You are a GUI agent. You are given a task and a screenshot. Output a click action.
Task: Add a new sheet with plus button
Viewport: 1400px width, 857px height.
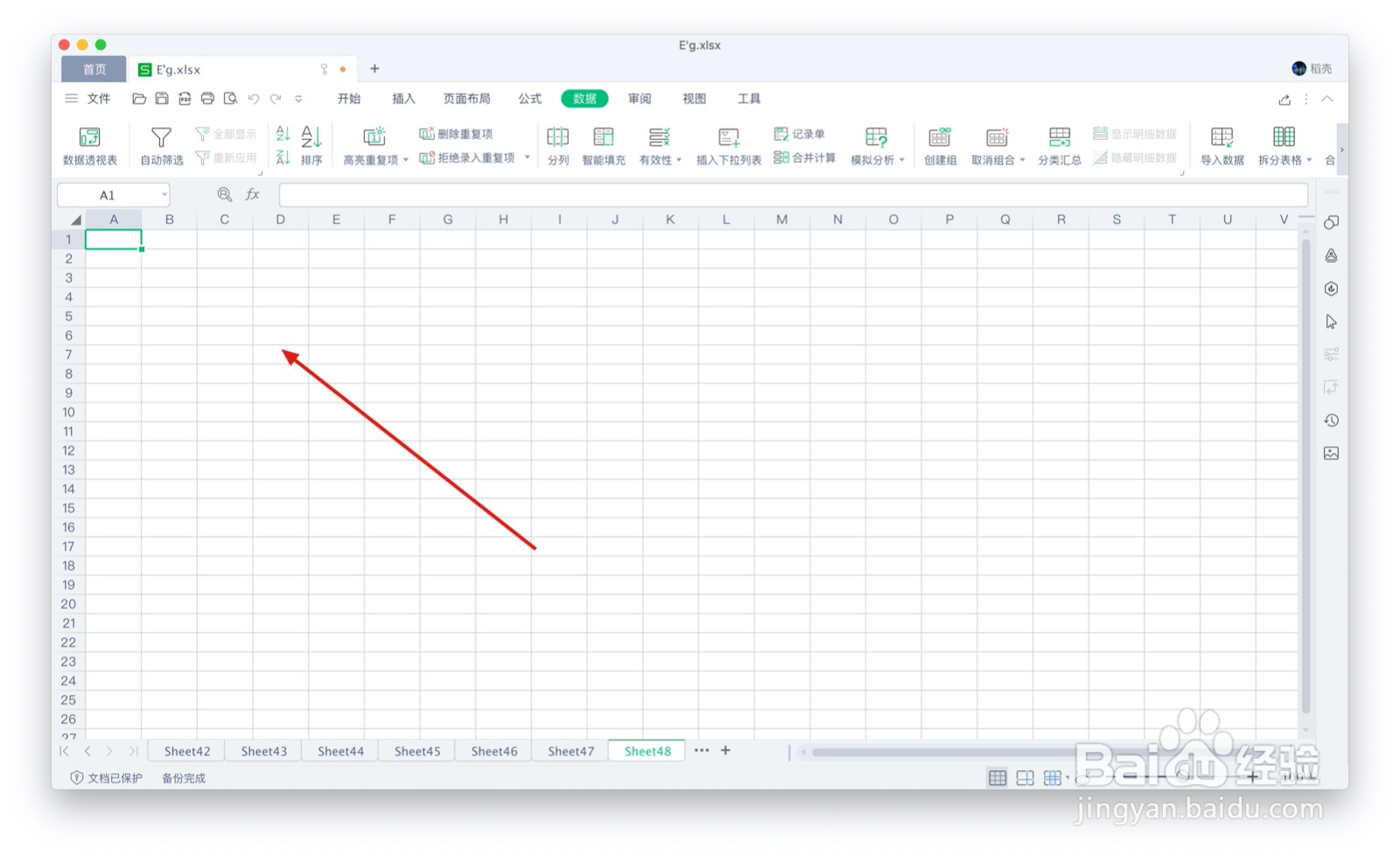[x=725, y=750]
